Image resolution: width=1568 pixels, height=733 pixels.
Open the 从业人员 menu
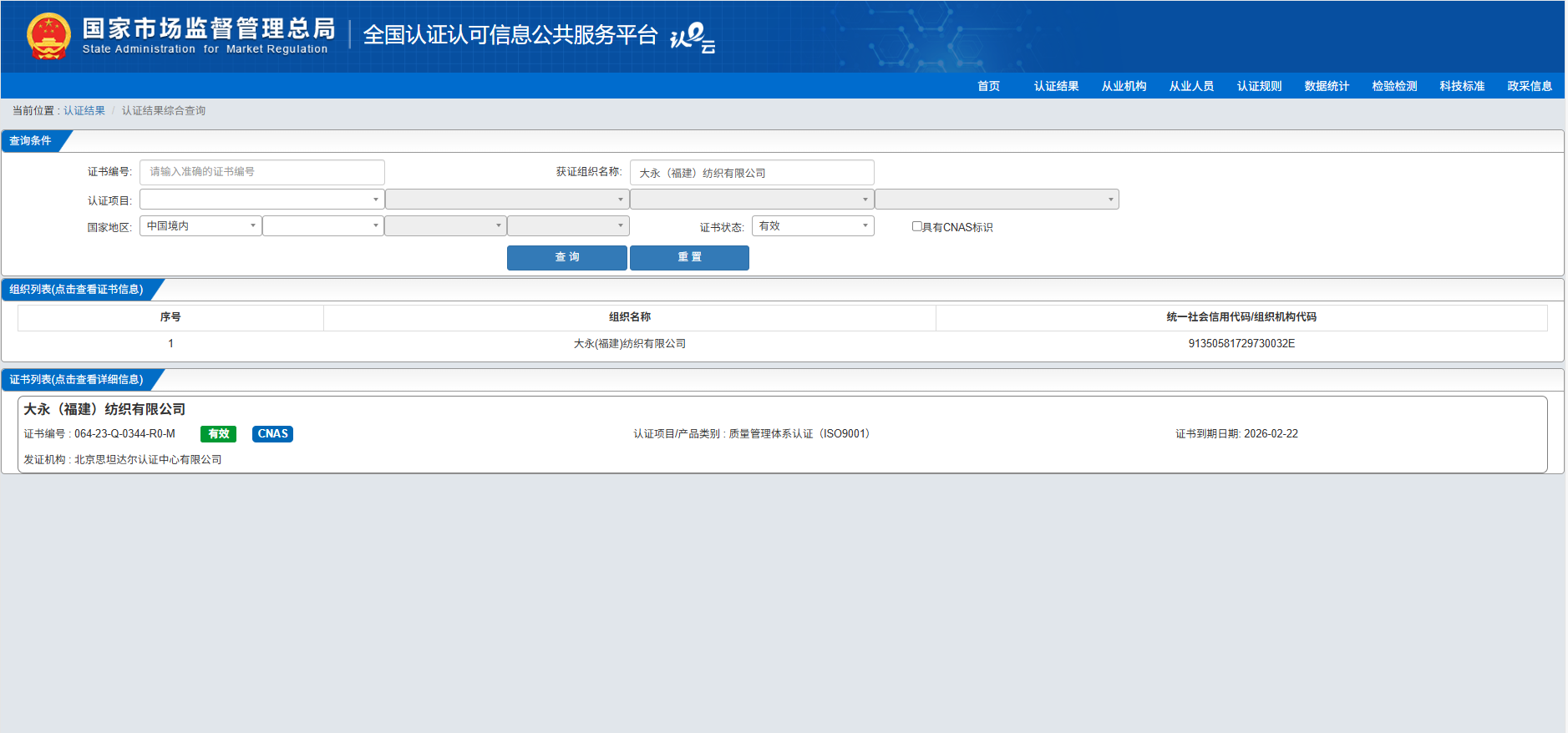1191,86
